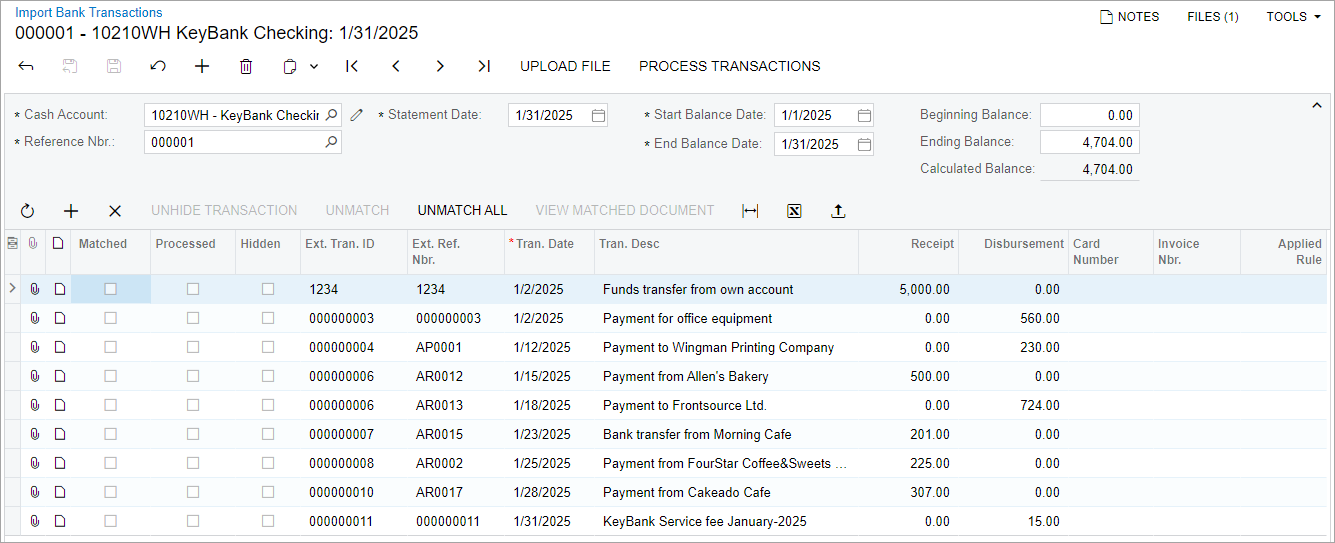Image resolution: width=1335 pixels, height=543 pixels.
Task: Add a new record with plus icon
Action: (x=202, y=67)
